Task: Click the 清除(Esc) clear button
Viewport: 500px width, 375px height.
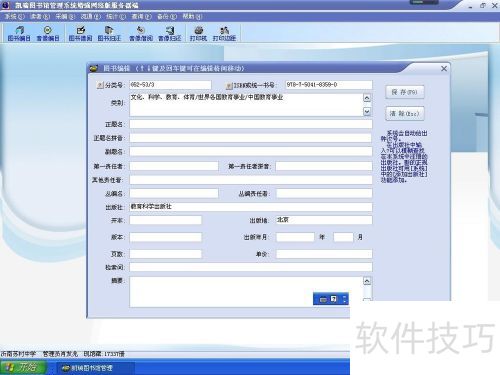Action: [405, 113]
